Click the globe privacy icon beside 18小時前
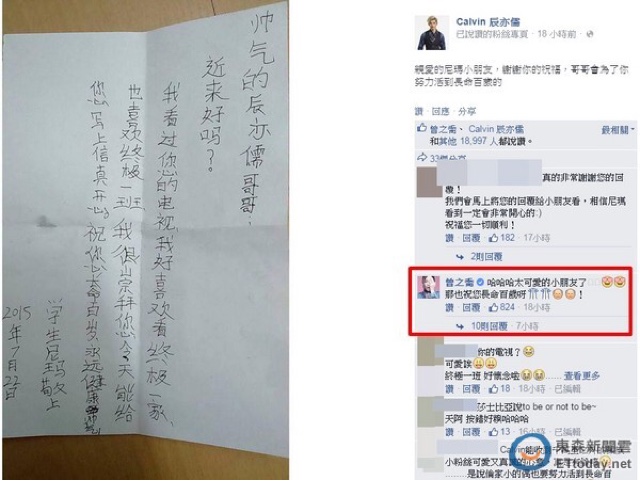This screenshot has height=481, width=640. [589, 34]
